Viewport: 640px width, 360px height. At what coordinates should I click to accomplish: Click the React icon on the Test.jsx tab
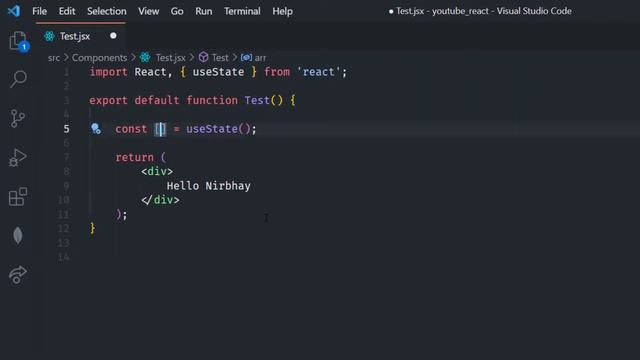pos(49,36)
